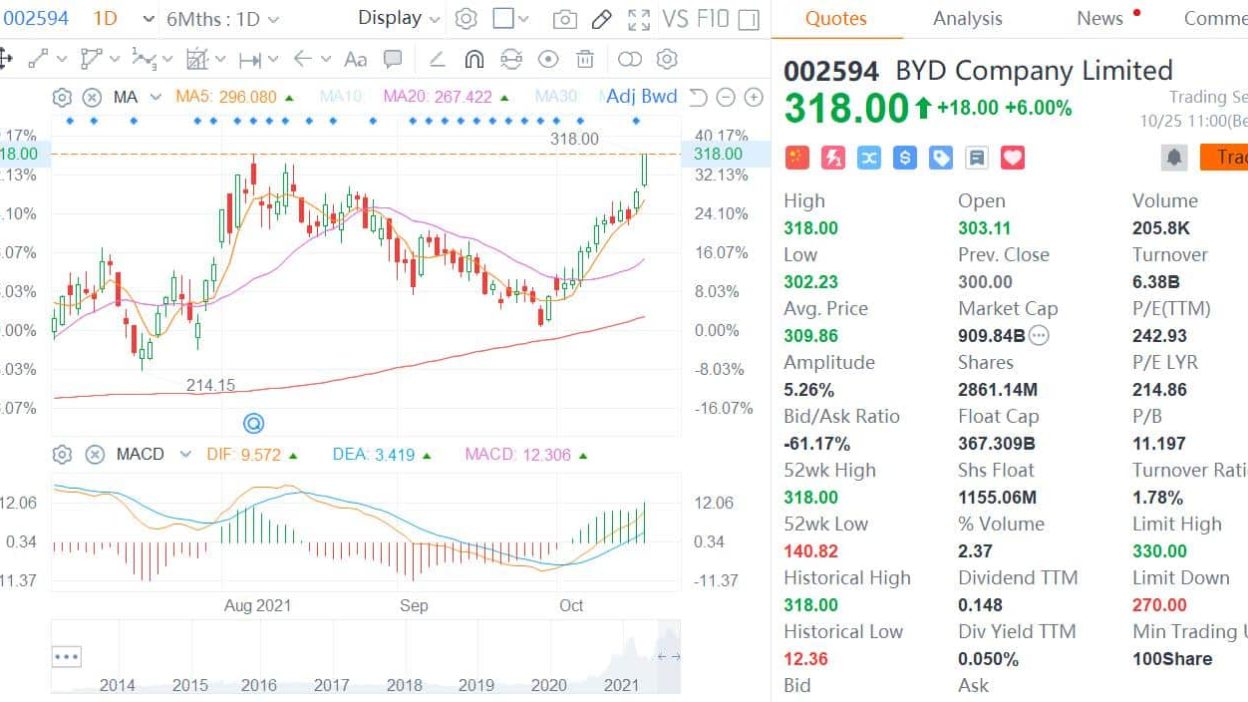The image size is (1248, 702).
Task: Remove the MA indicator
Action: click(92, 97)
